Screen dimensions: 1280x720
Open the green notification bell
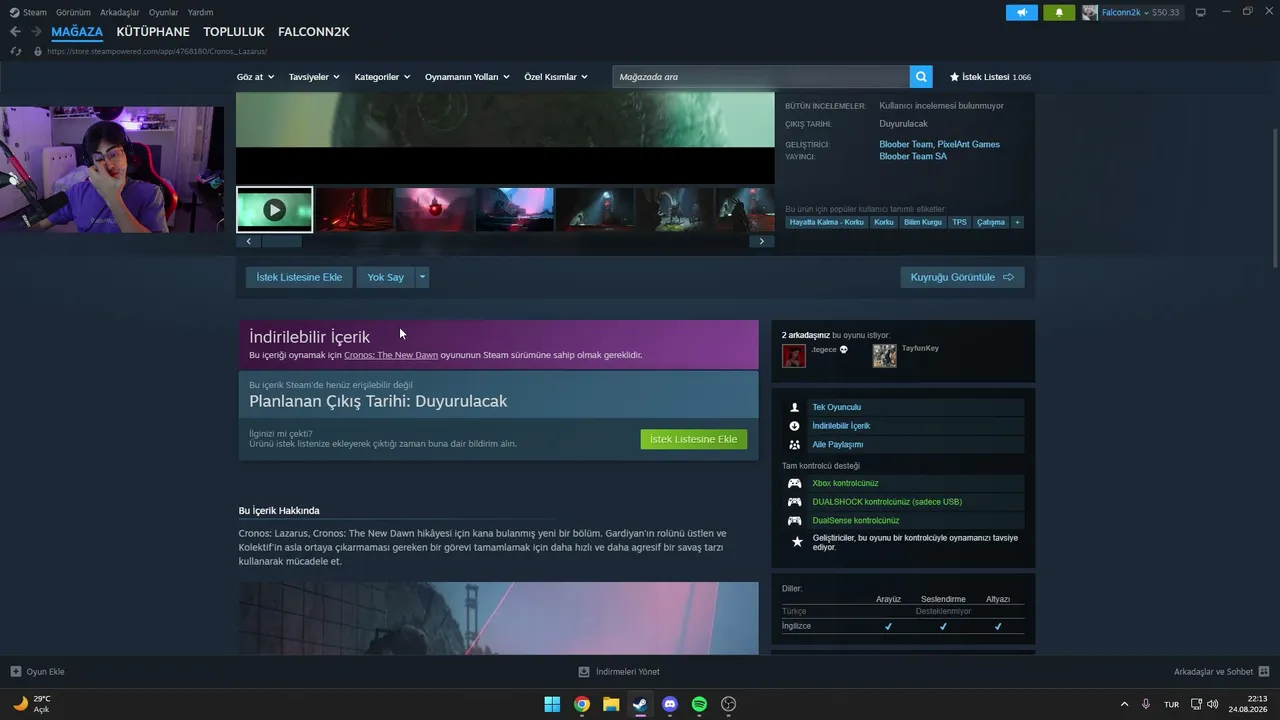(x=1059, y=12)
